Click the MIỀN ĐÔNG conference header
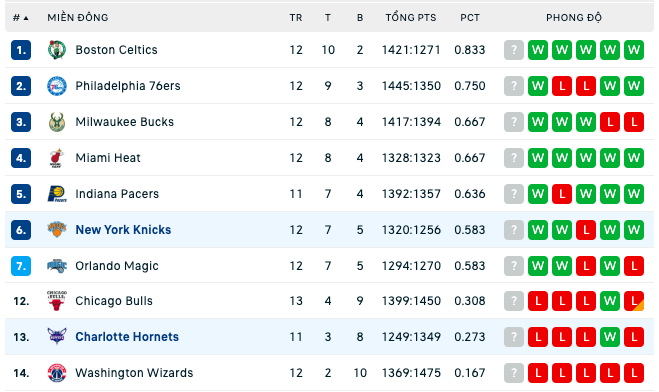 [x=78, y=18]
